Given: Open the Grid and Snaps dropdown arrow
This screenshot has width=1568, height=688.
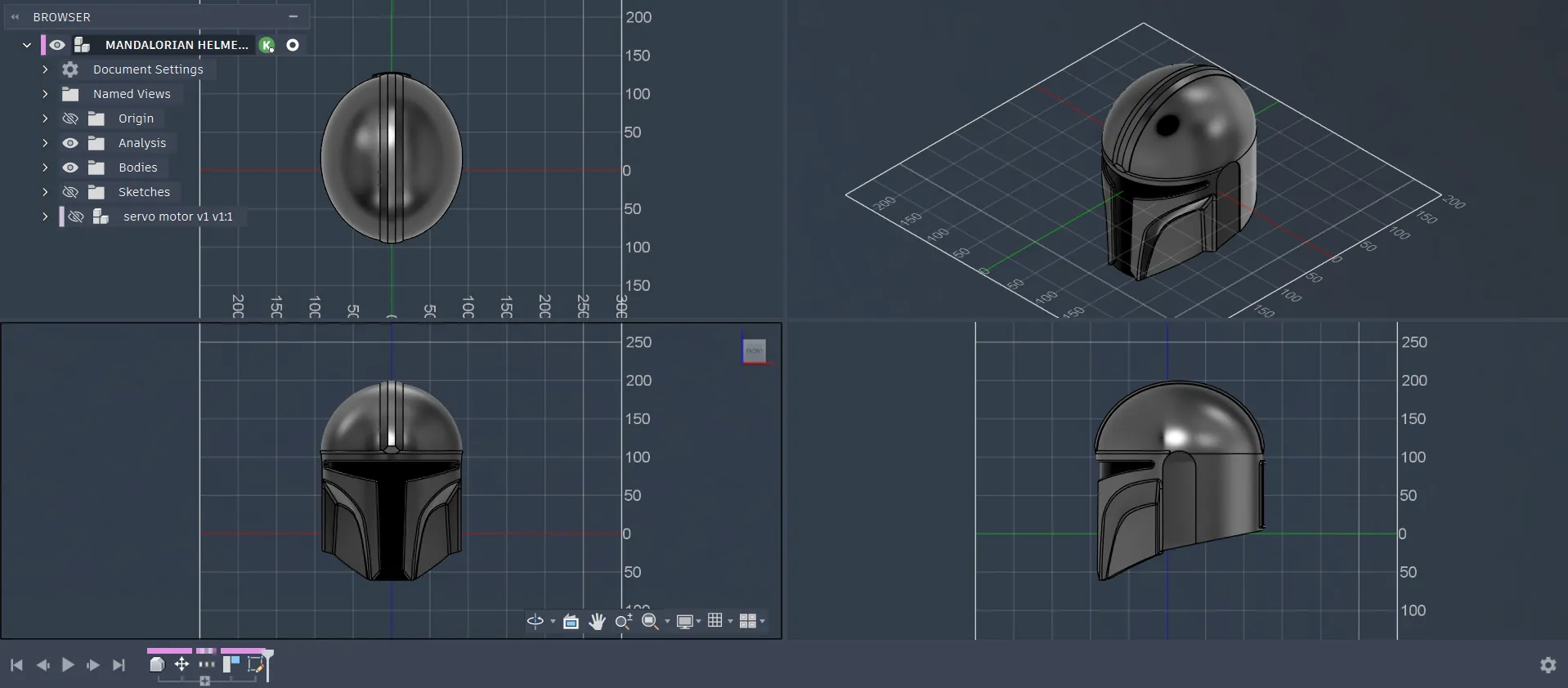Looking at the screenshot, I should click(730, 622).
